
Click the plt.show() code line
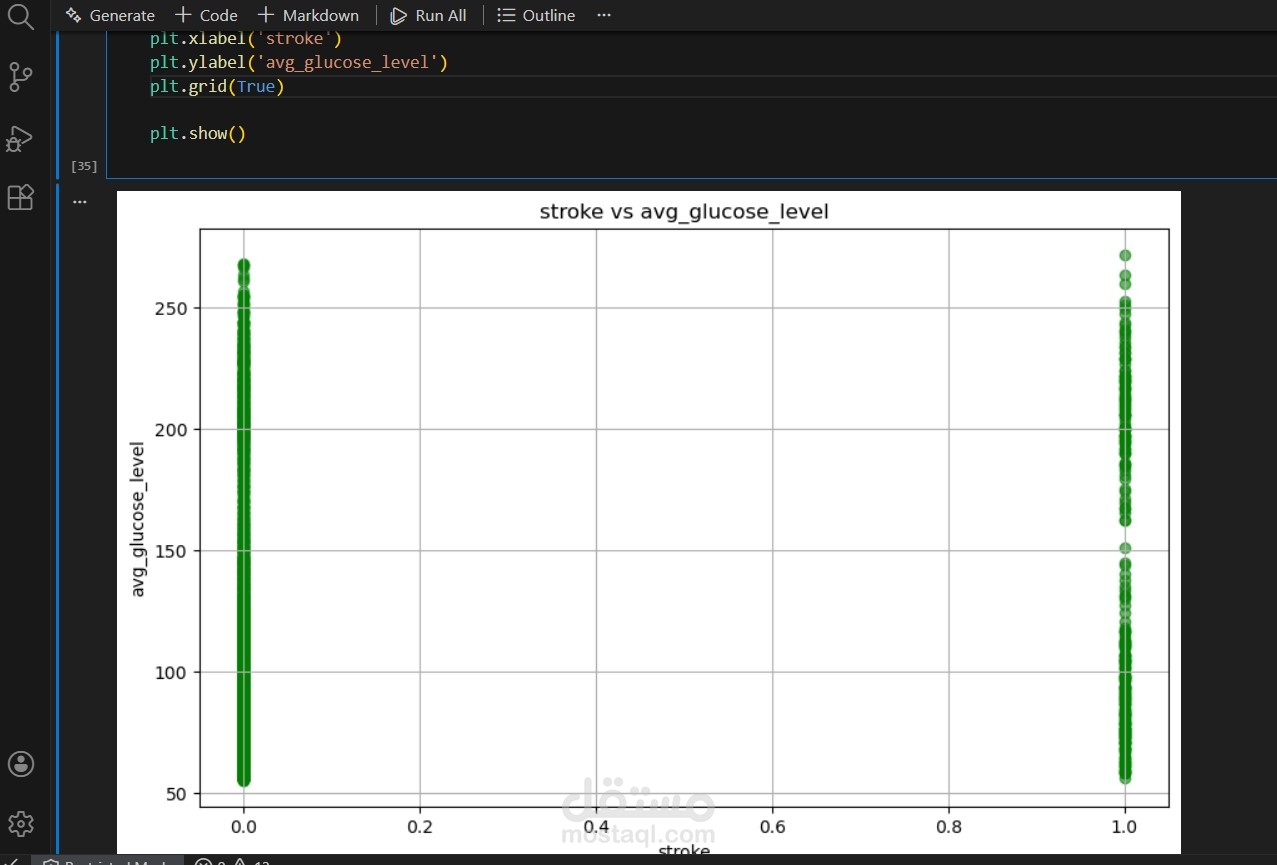coord(198,133)
